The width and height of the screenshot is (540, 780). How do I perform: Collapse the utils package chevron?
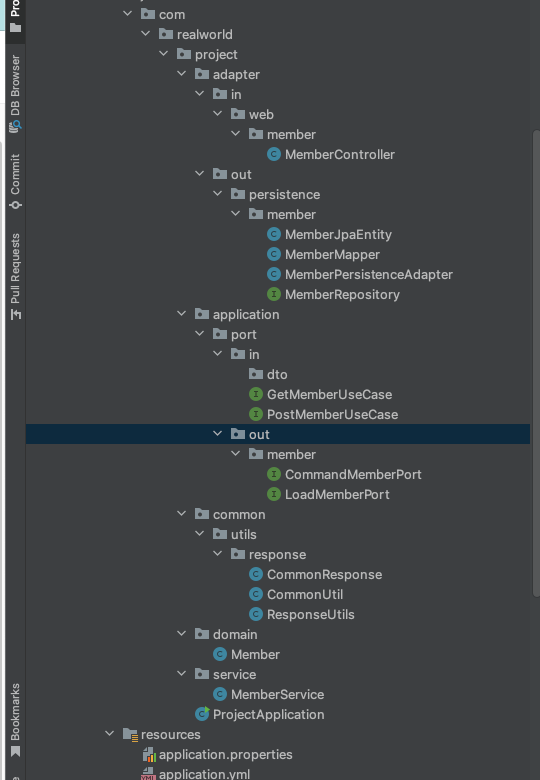tap(199, 533)
